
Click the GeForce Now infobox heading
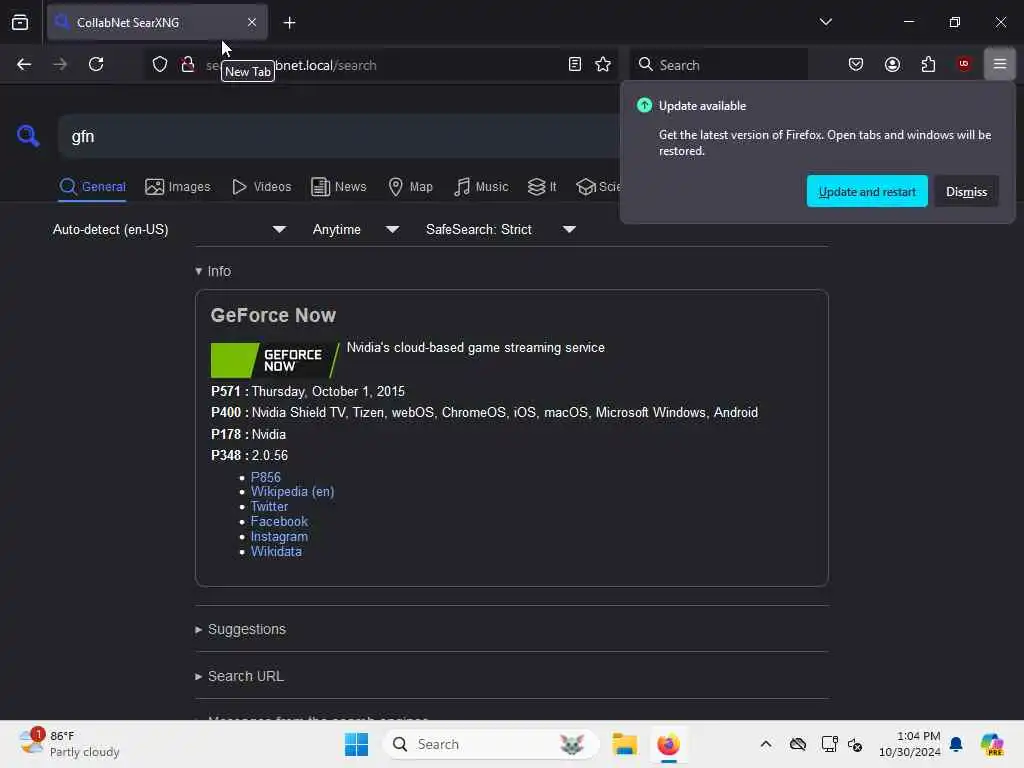pyautogui.click(x=273, y=315)
